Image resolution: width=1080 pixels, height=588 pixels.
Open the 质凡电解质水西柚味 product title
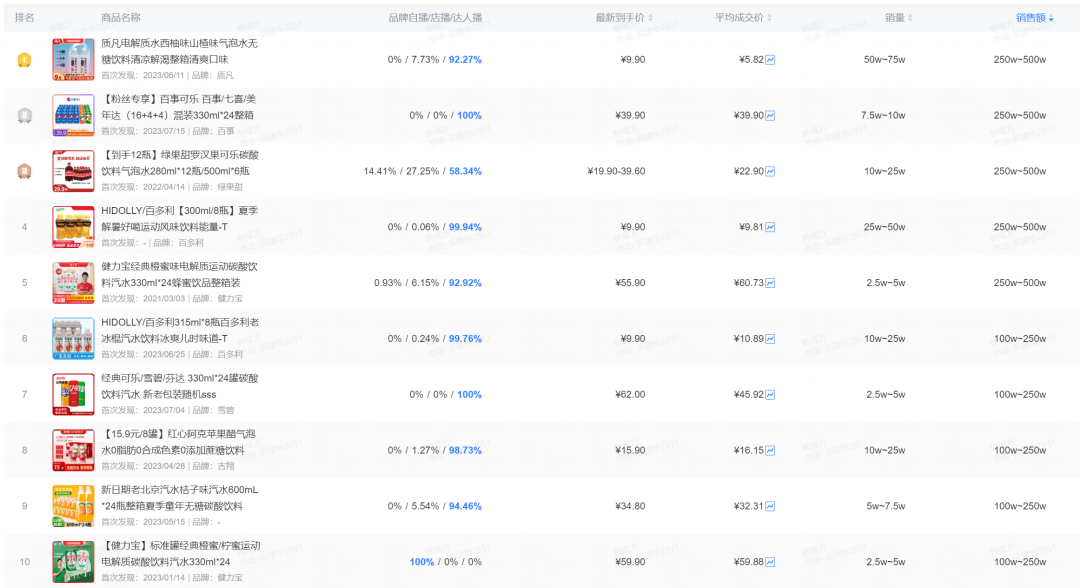(x=179, y=52)
